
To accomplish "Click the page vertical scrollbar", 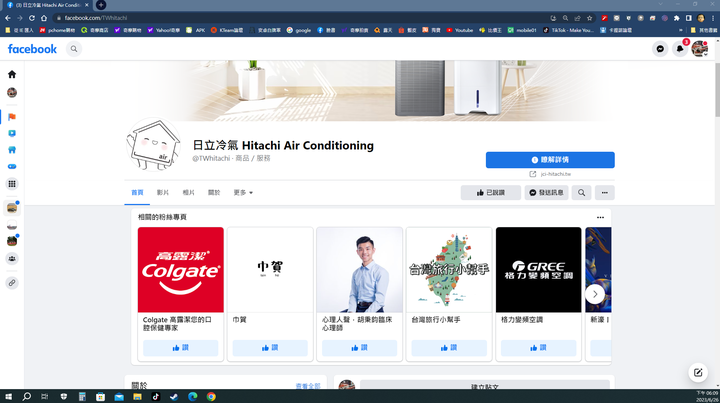I will 717,90.
